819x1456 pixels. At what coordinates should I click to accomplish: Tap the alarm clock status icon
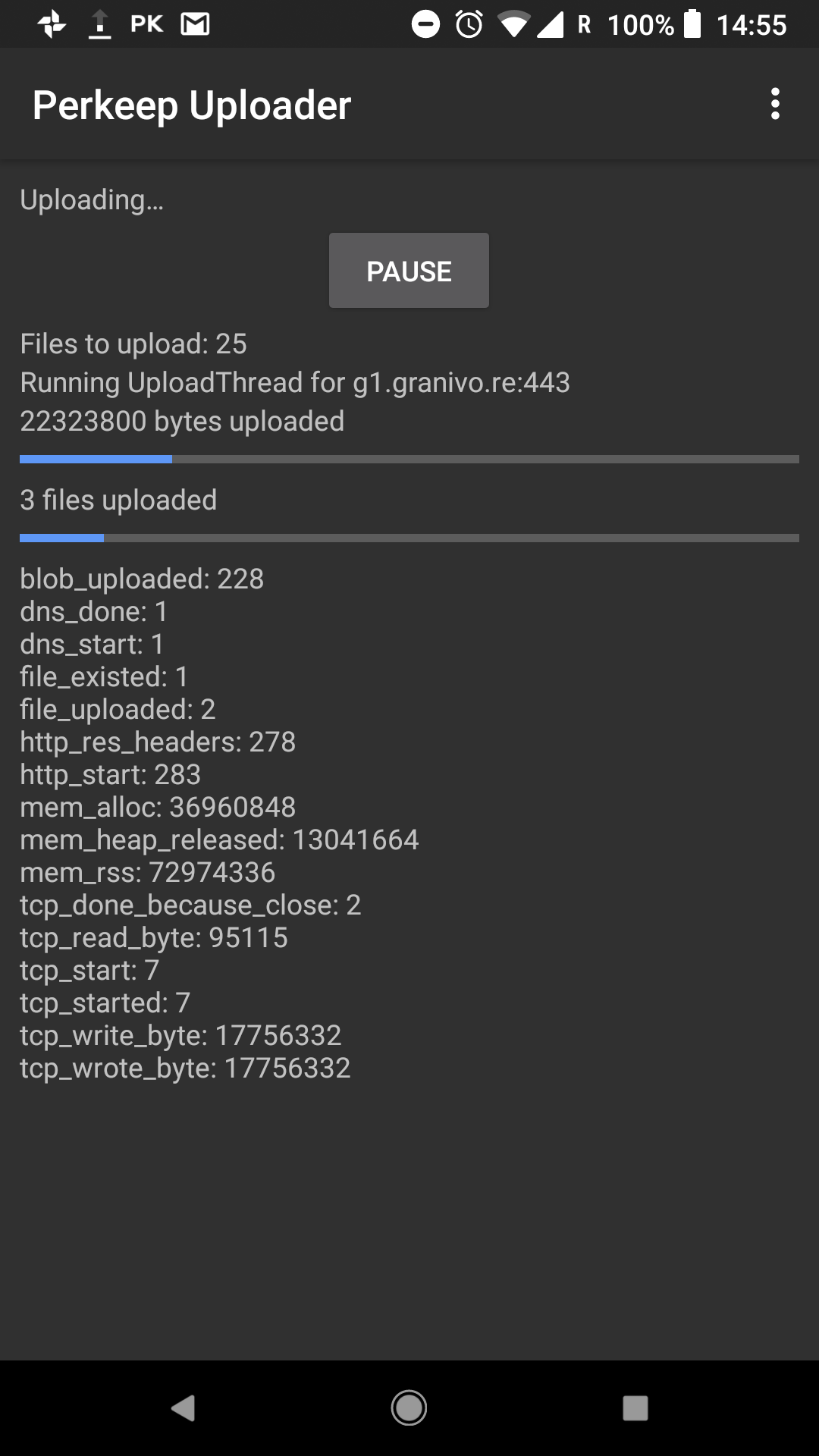coord(469,24)
